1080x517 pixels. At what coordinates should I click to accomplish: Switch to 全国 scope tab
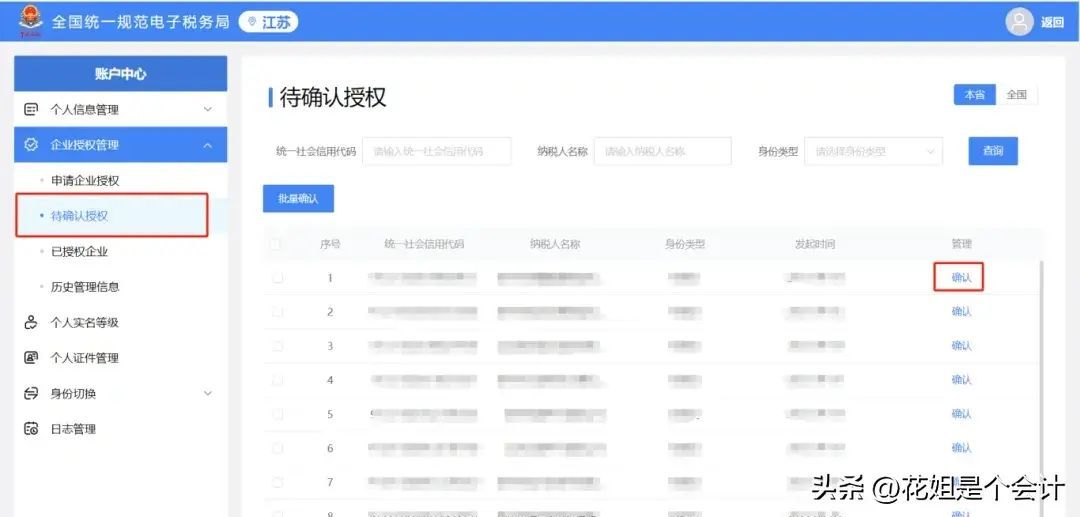pyautogui.click(x=1017, y=95)
